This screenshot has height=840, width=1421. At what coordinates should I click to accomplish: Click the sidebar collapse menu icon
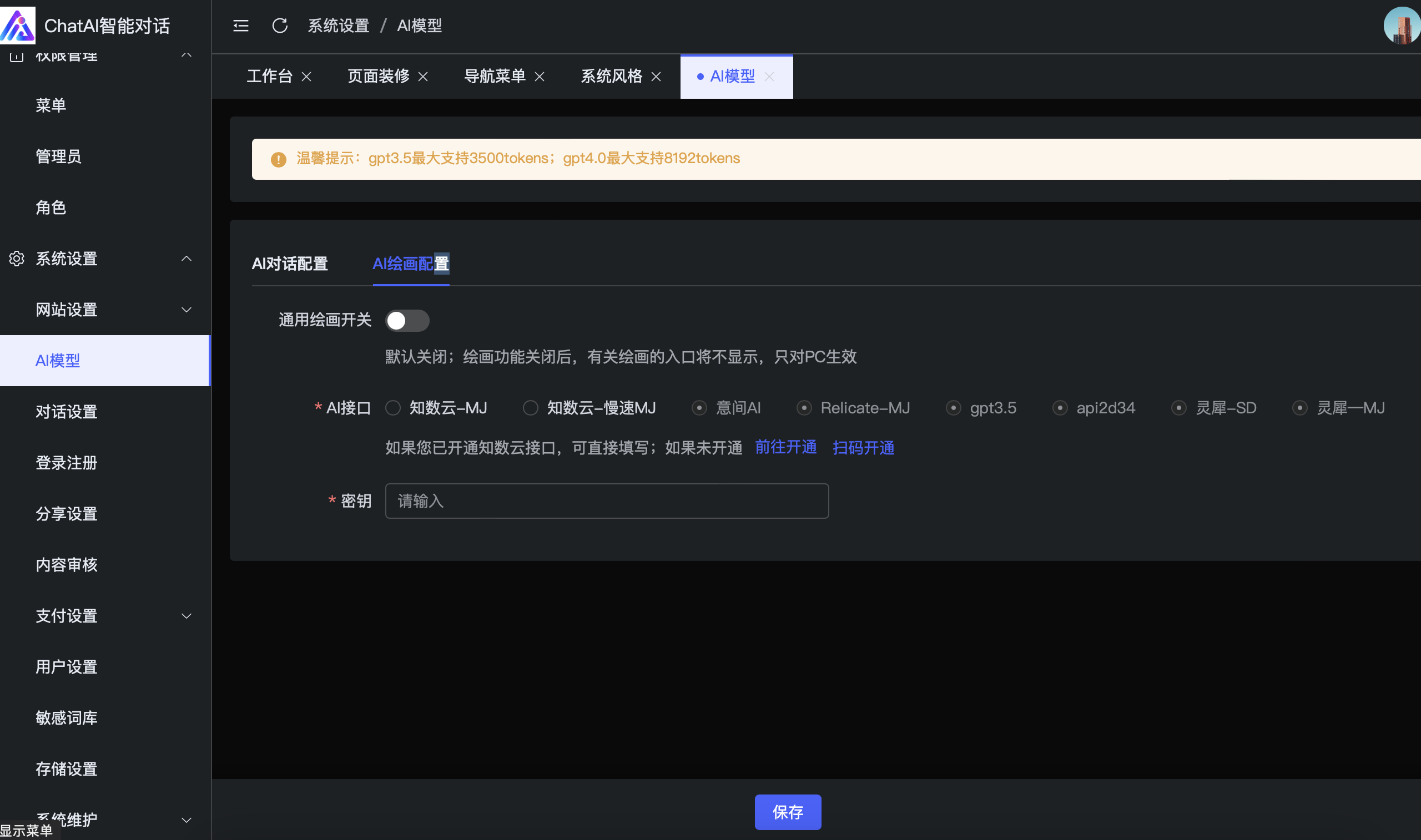pos(240,26)
